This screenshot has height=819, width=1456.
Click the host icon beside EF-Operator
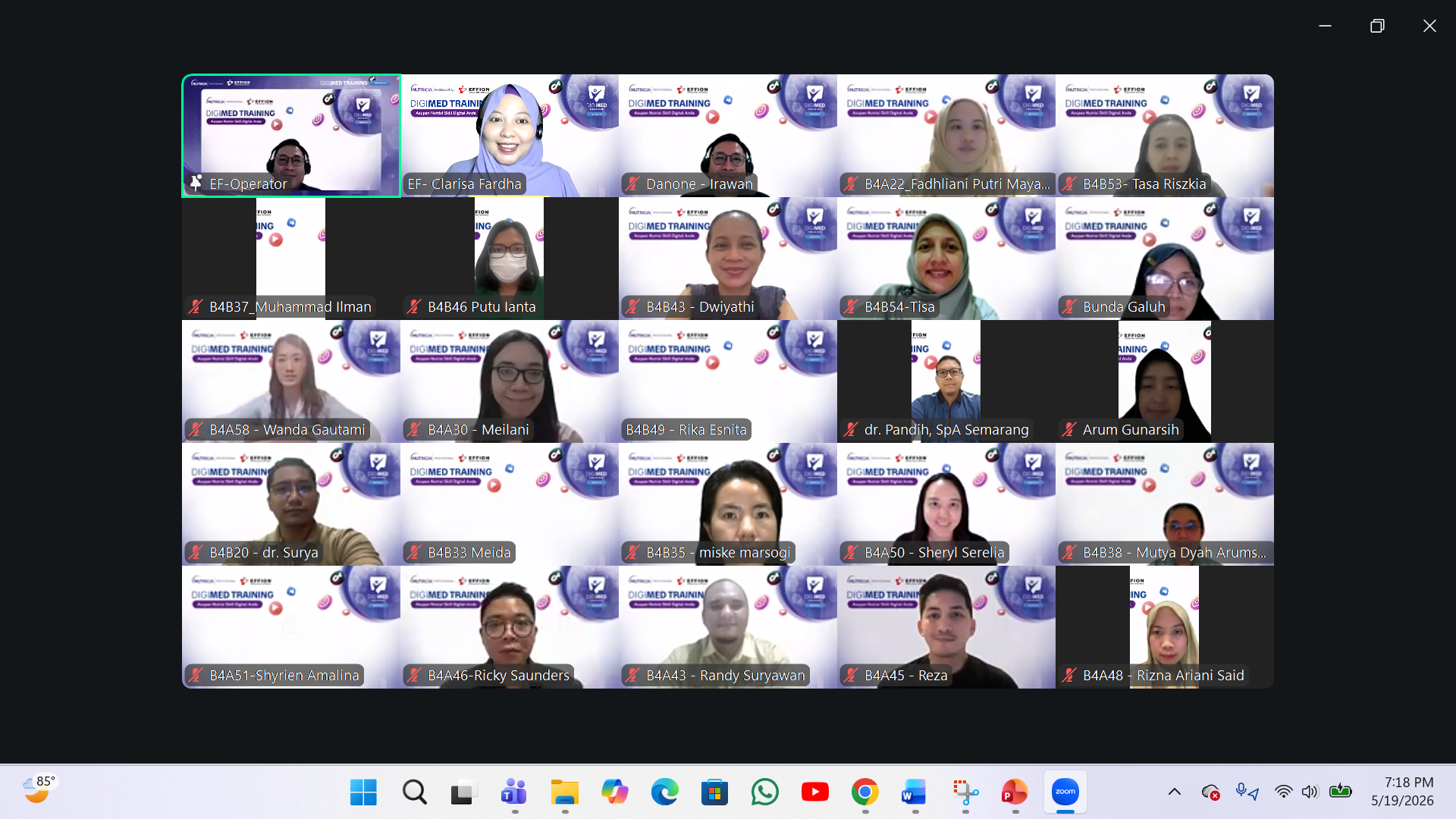(196, 184)
